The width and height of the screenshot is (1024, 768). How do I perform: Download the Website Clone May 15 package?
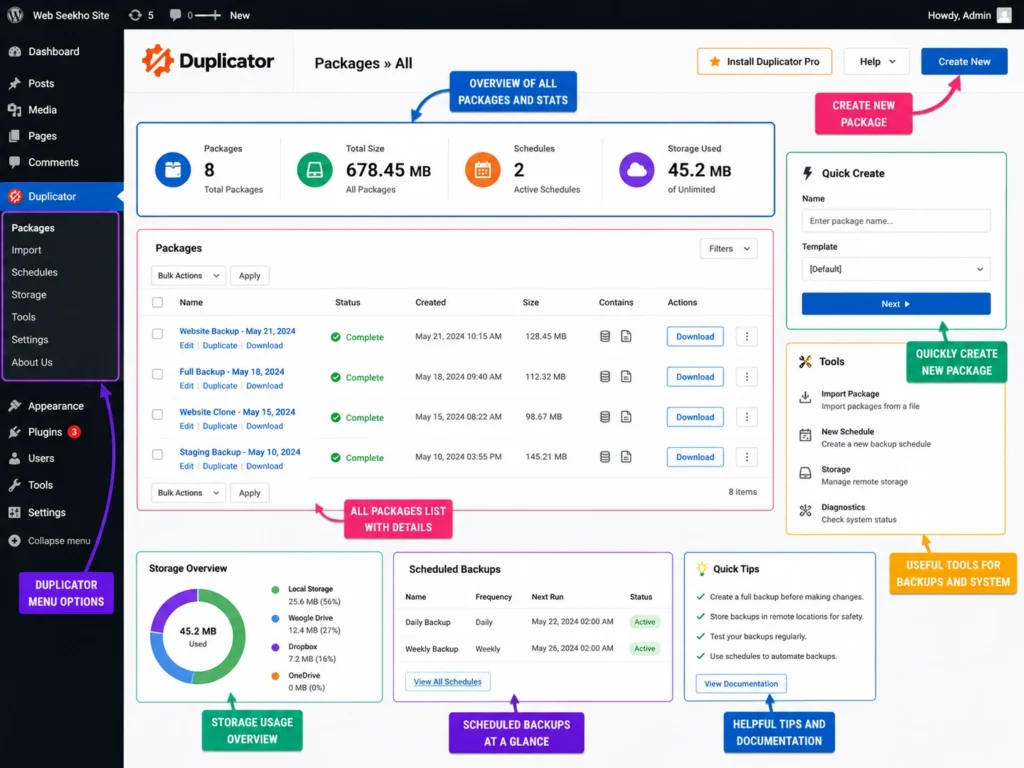[695, 417]
